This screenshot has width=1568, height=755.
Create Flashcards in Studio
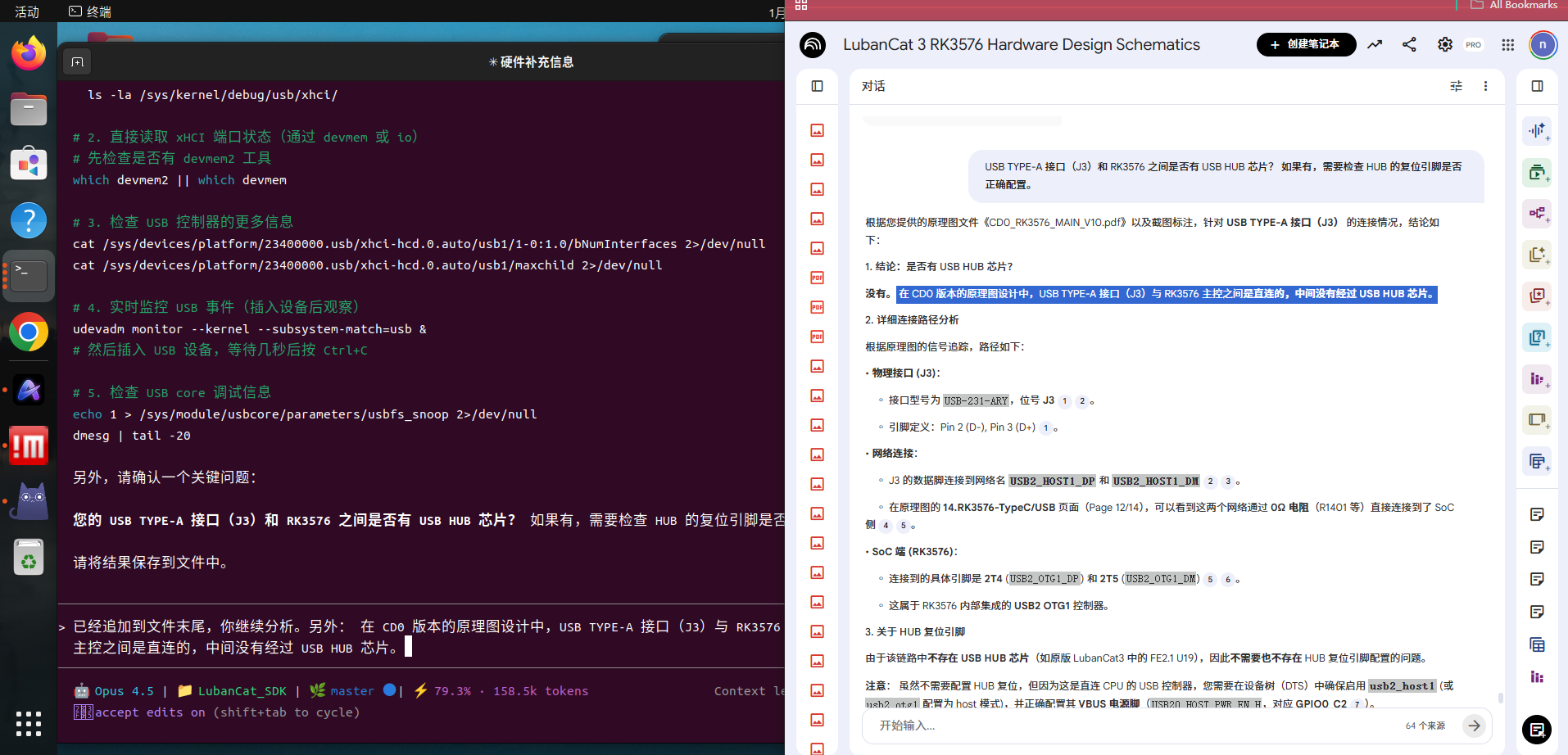click(x=1537, y=296)
